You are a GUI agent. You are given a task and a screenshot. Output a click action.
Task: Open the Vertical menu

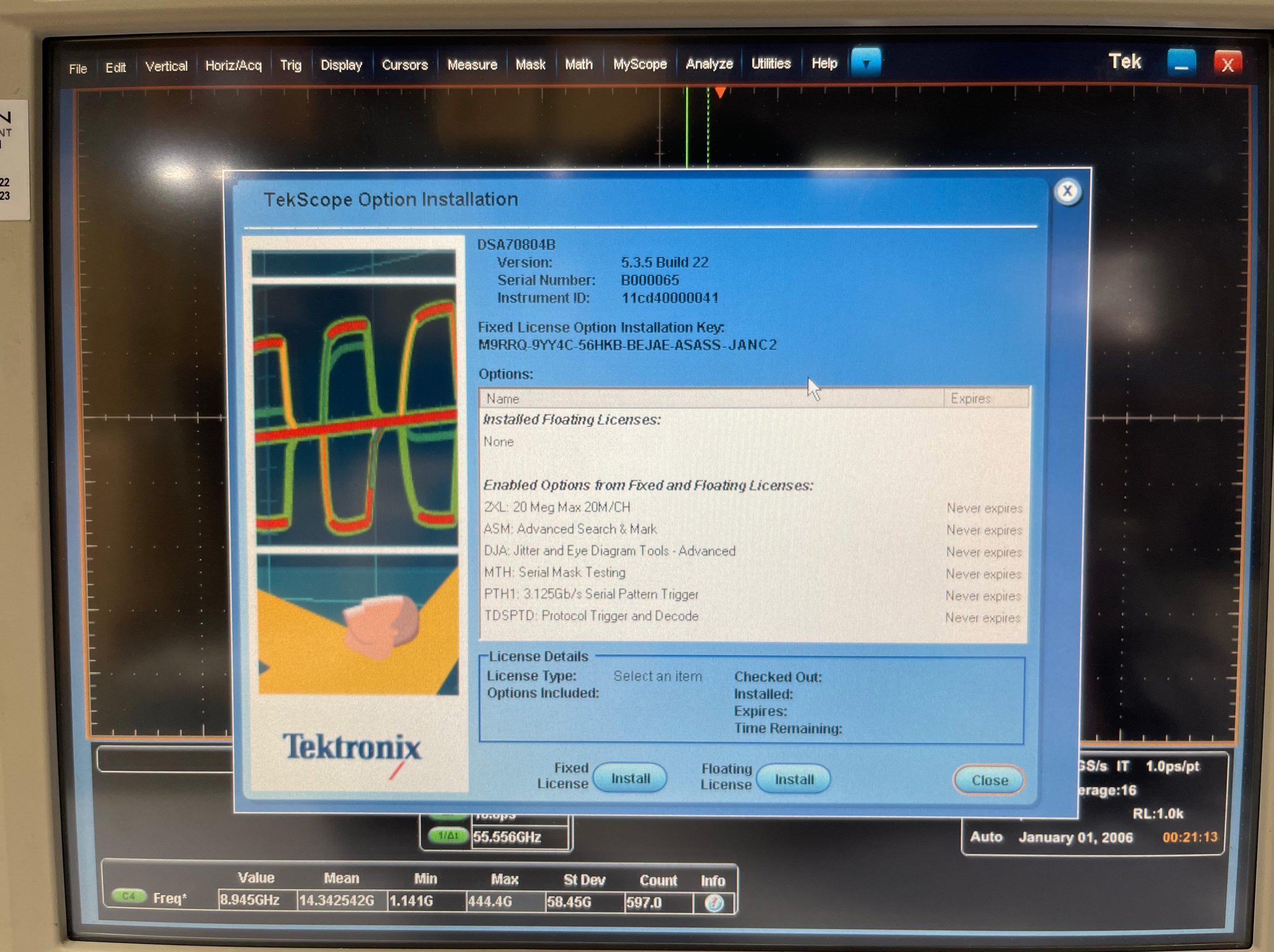166,66
